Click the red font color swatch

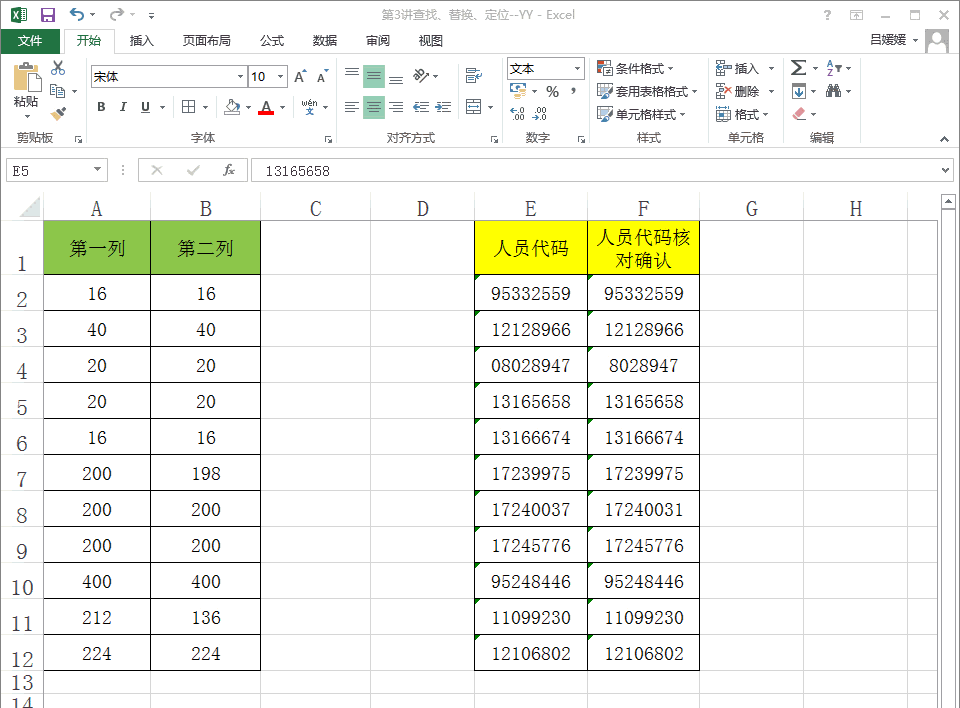tap(266, 112)
